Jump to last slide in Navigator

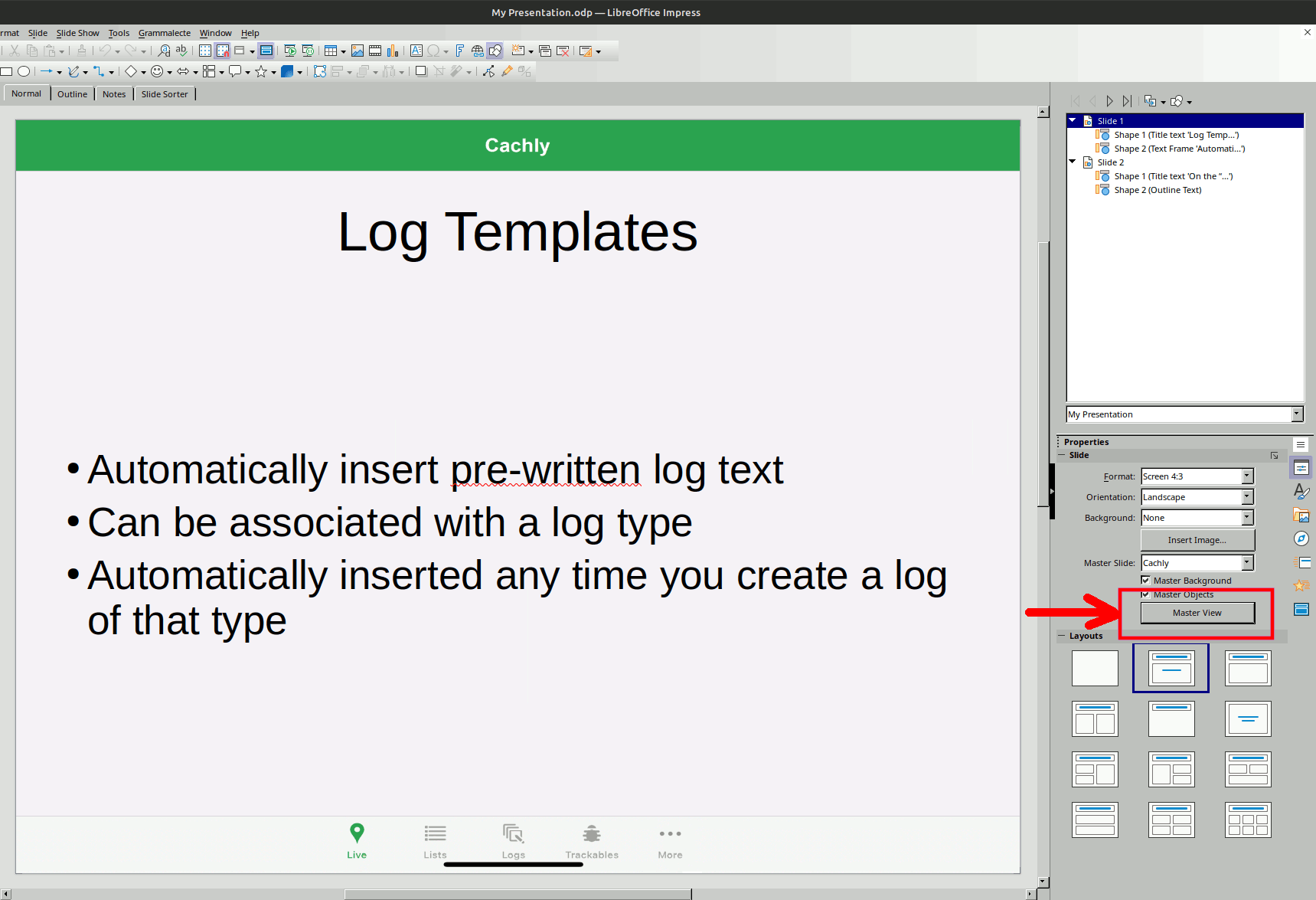pyautogui.click(x=1127, y=101)
